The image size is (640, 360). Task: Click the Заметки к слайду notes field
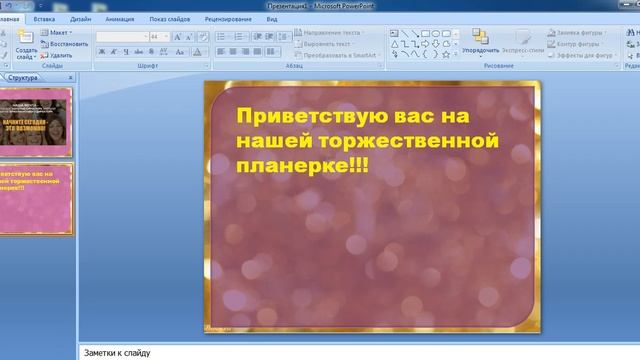[x=359, y=353]
